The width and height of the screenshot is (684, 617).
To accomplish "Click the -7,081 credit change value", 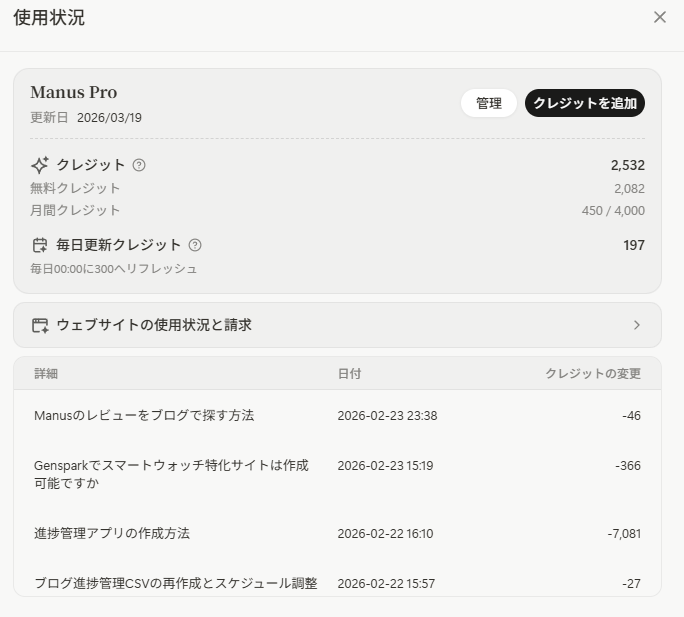I will tap(623, 533).
